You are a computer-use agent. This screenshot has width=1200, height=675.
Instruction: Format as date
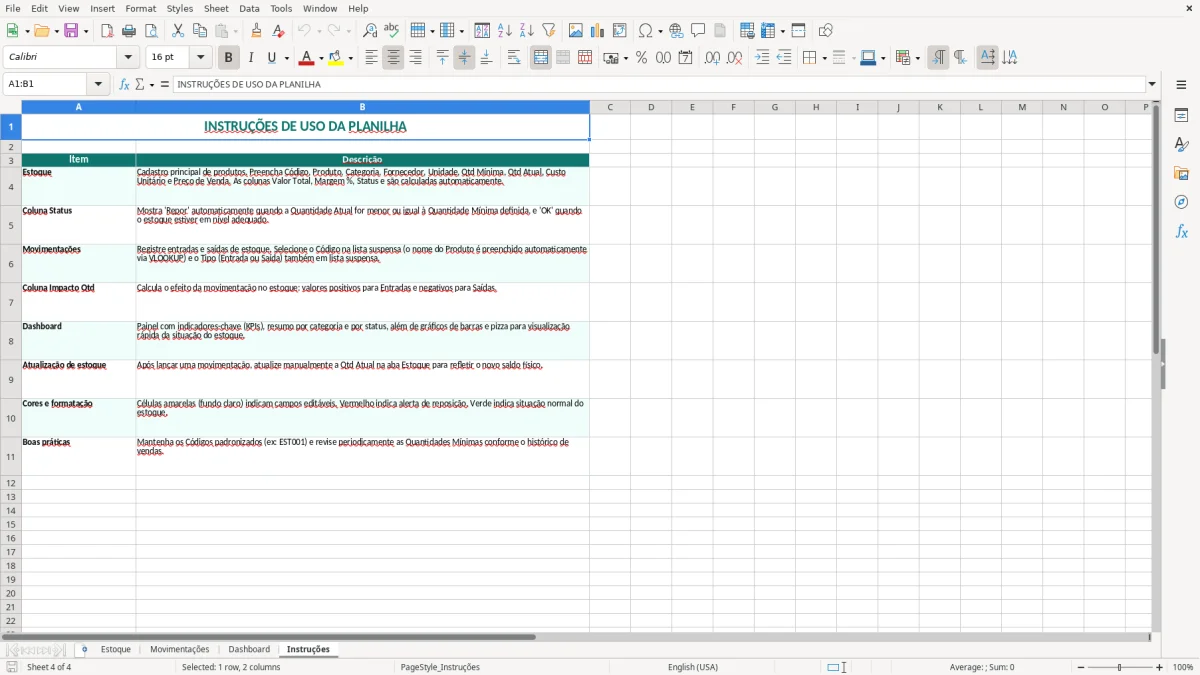click(x=685, y=58)
